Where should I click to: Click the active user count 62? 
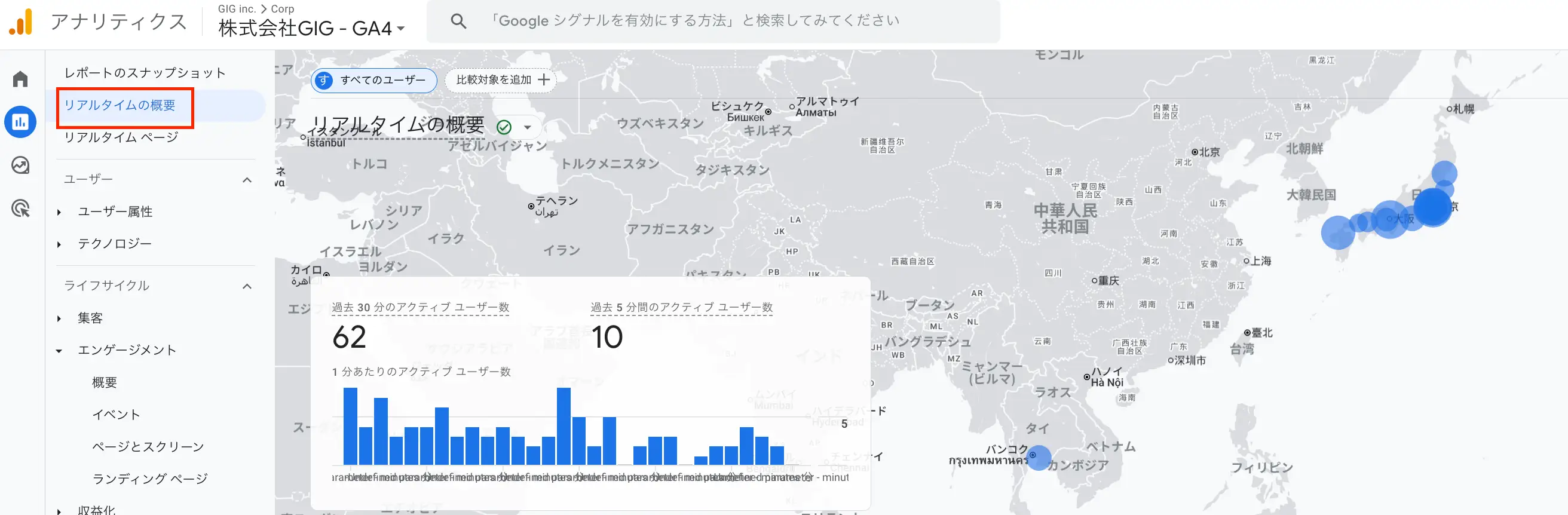(x=350, y=337)
